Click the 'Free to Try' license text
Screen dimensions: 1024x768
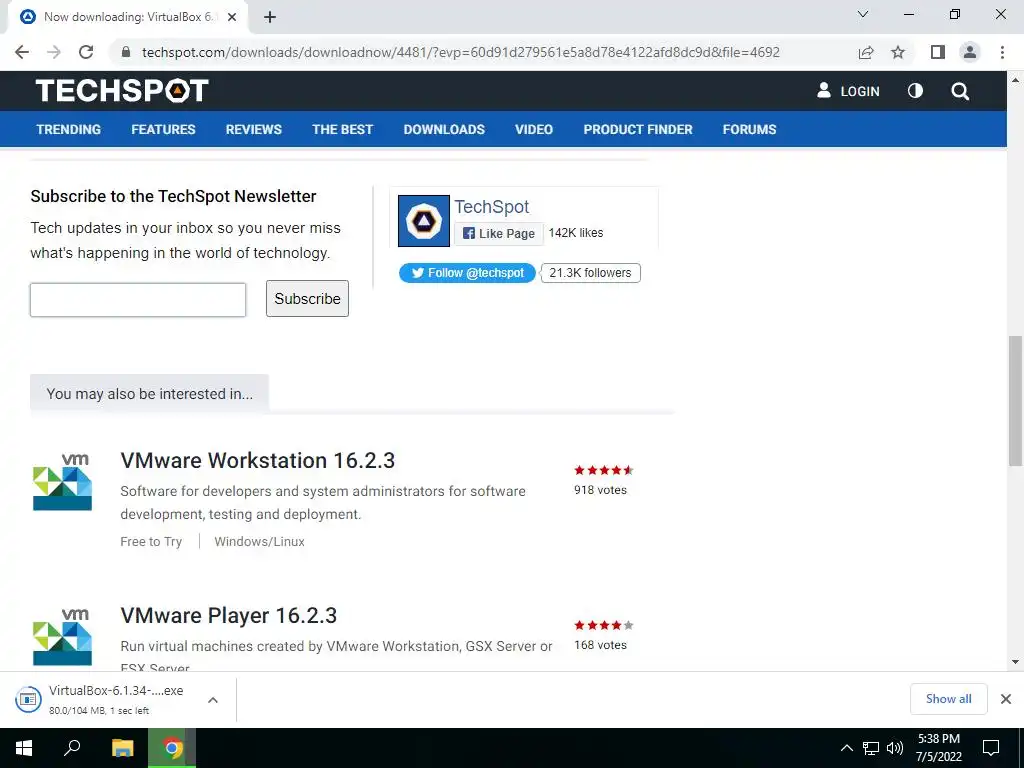(x=151, y=541)
